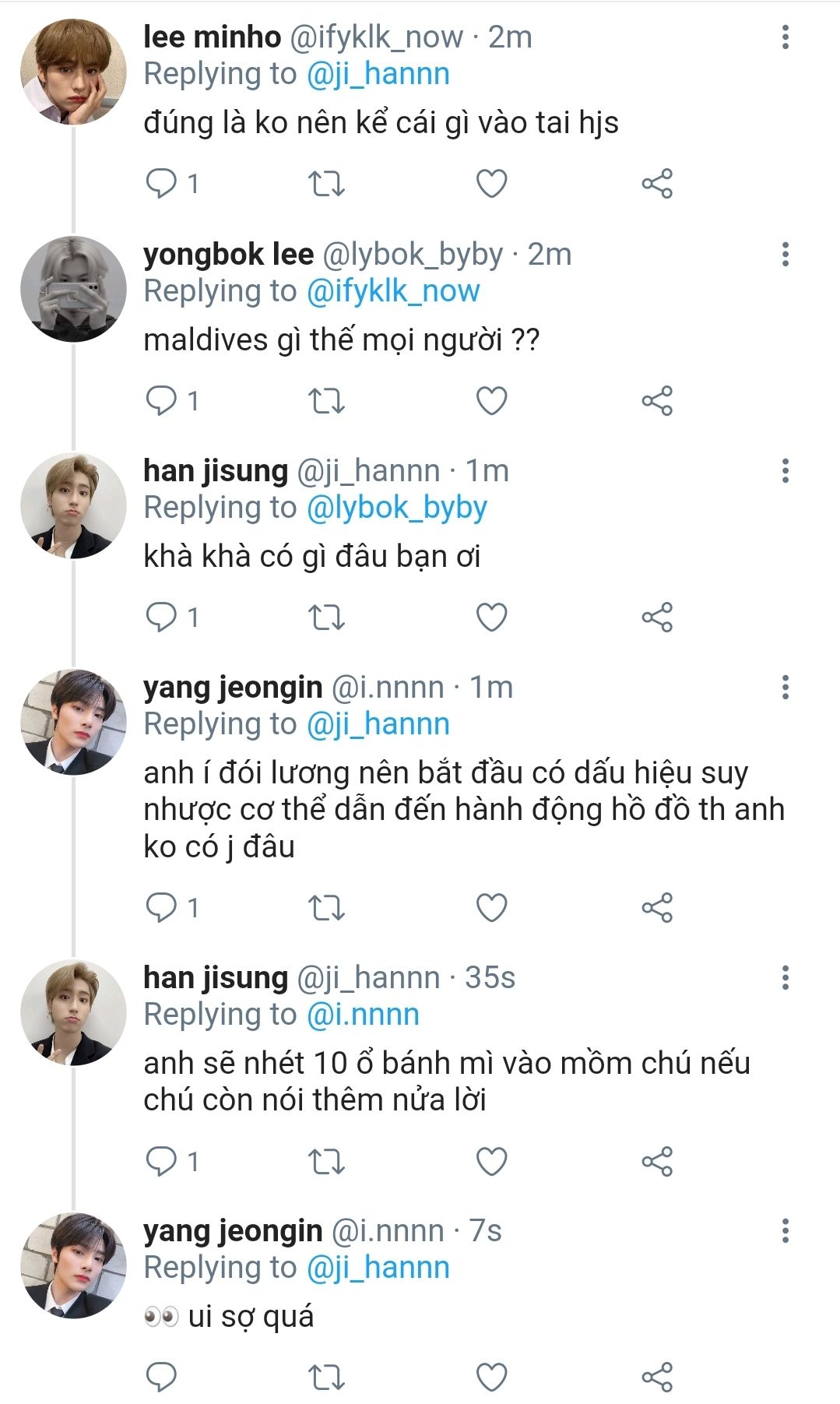
Task: Reply to lee minho's tweet
Action: pyautogui.click(x=162, y=184)
